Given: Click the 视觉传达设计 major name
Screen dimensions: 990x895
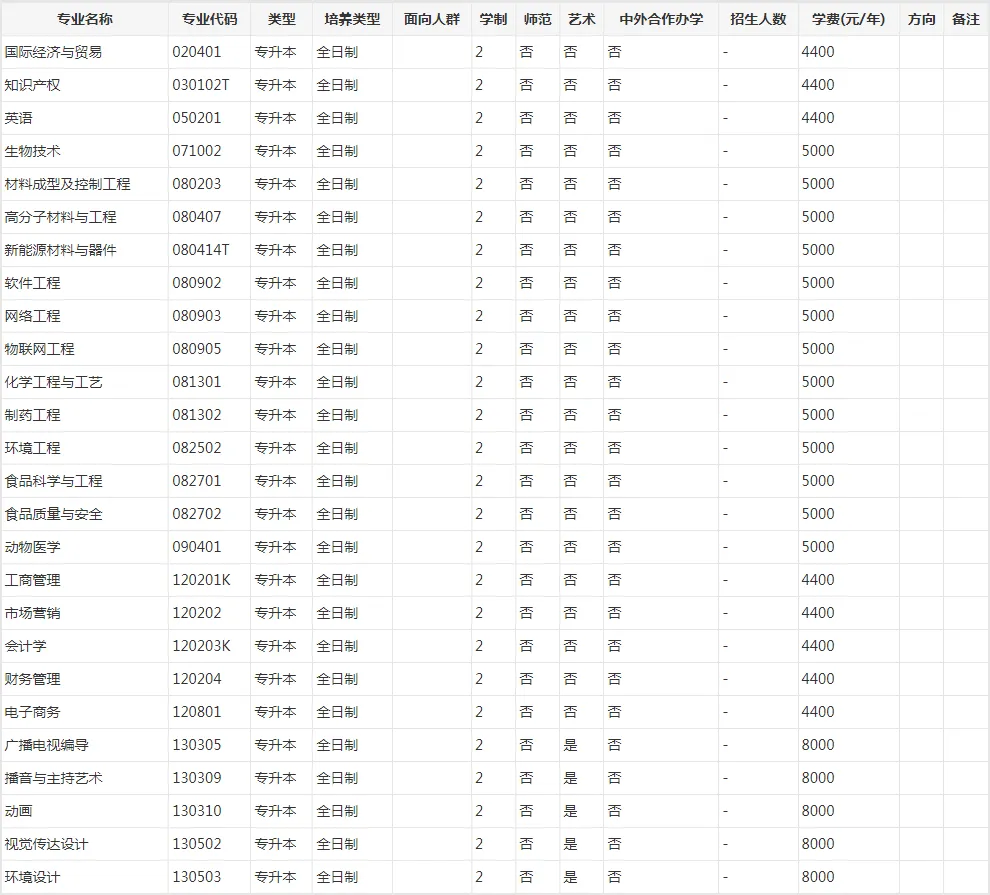Looking at the screenshot, I should 46,844.
